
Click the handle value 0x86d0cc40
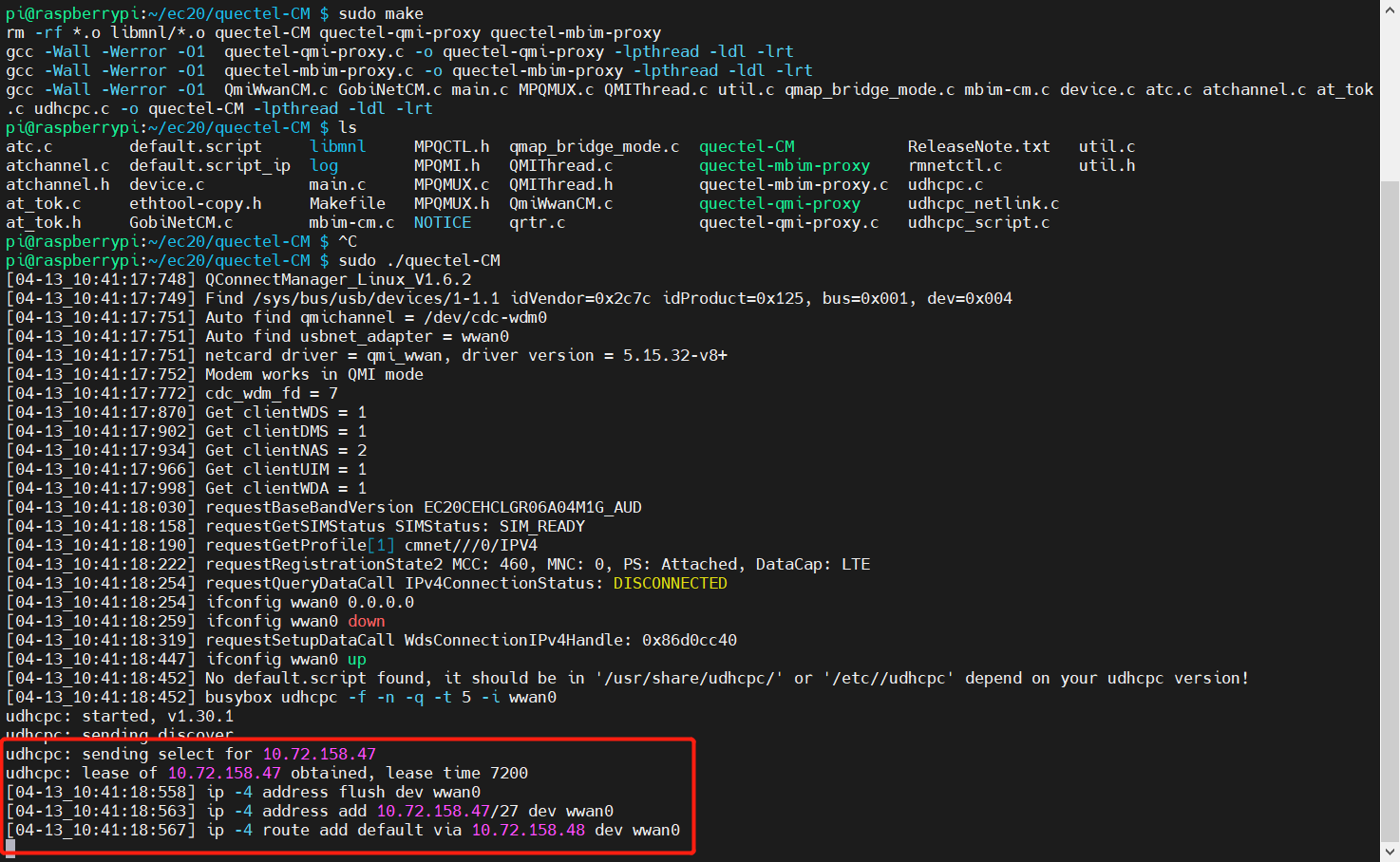click(690, 640)
